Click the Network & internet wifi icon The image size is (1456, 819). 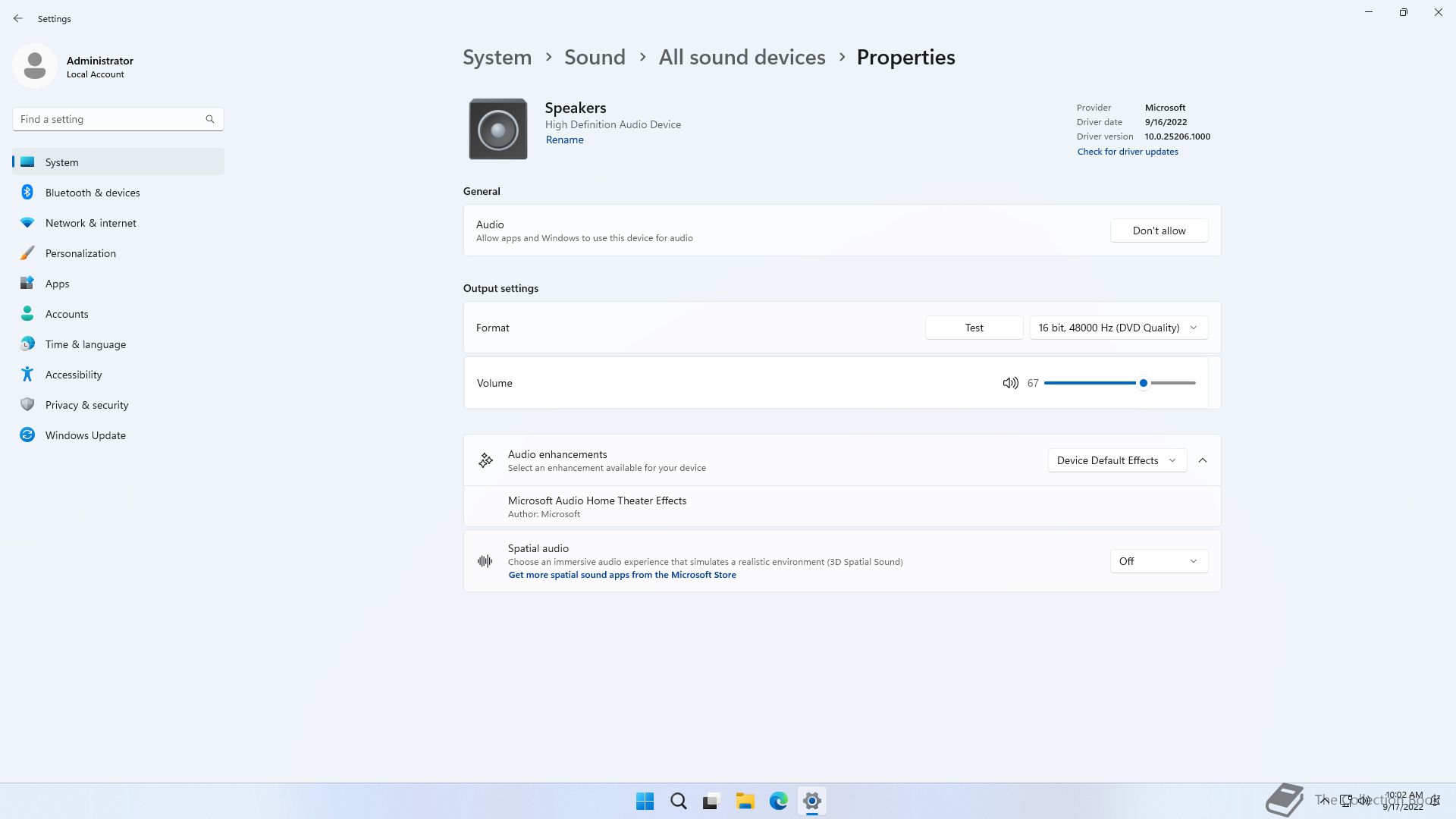click(x=27, y=223)
